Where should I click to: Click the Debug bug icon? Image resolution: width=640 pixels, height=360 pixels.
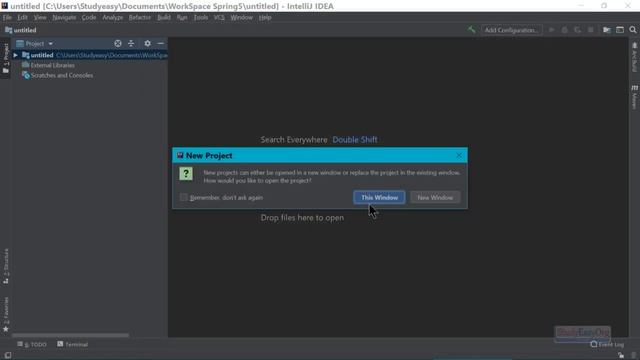pyautogui.click(x=564, y=30)
